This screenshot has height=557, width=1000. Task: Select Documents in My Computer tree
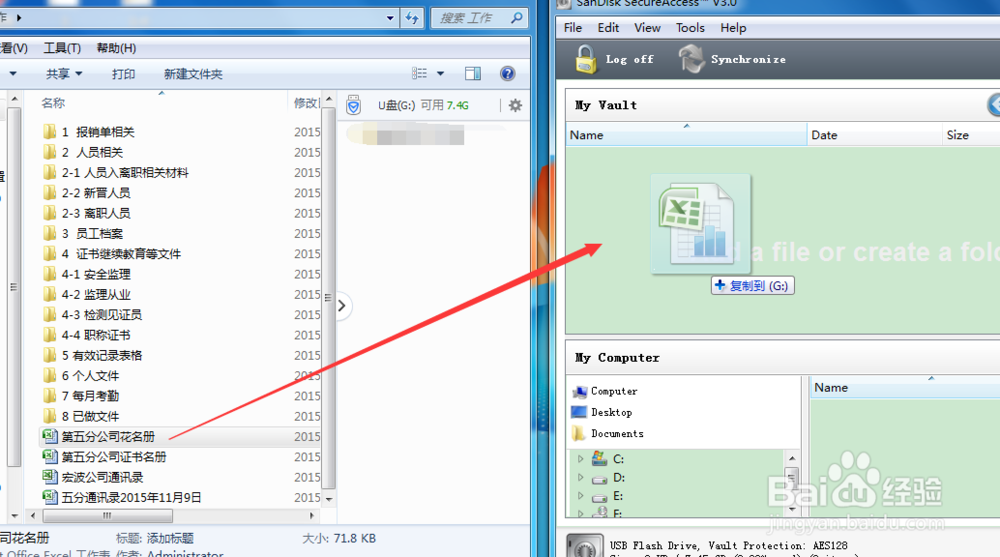click(x=608, y=433)
